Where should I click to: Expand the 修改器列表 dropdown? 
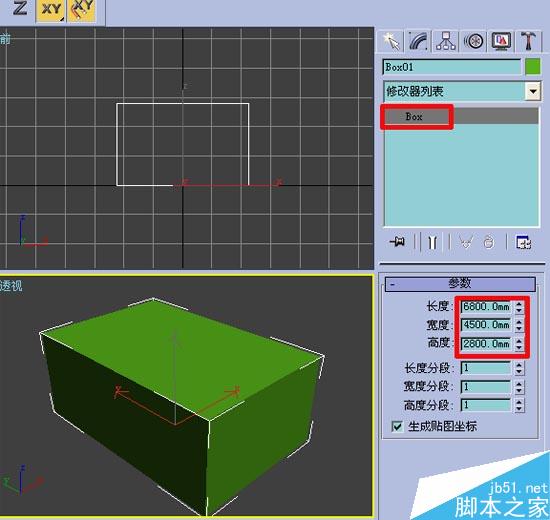coord(462,92)
